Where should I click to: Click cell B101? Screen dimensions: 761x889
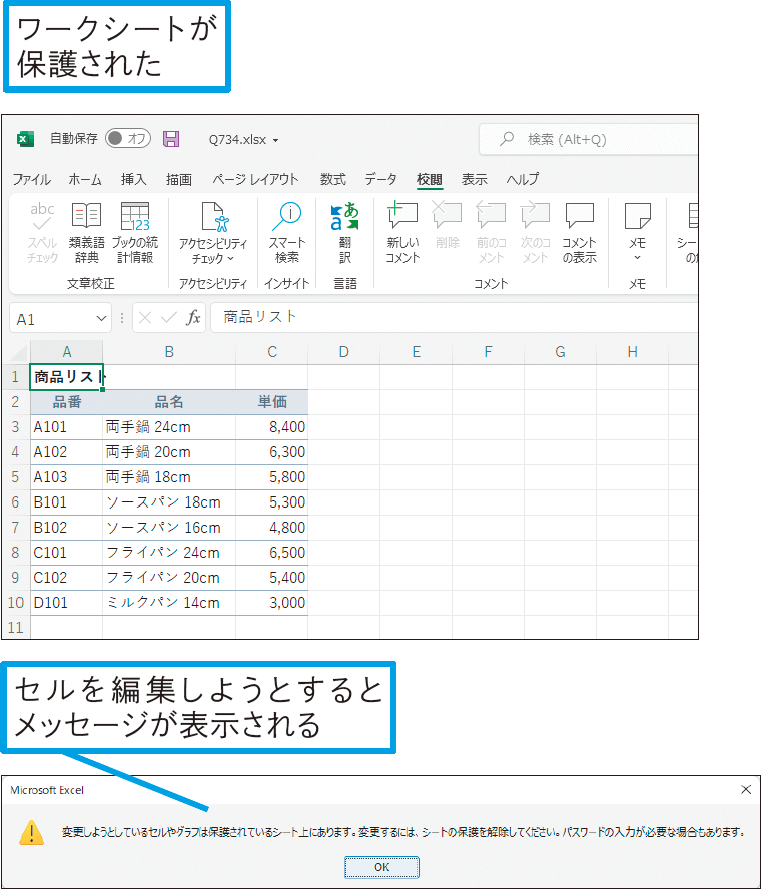(x=66, y=502)
